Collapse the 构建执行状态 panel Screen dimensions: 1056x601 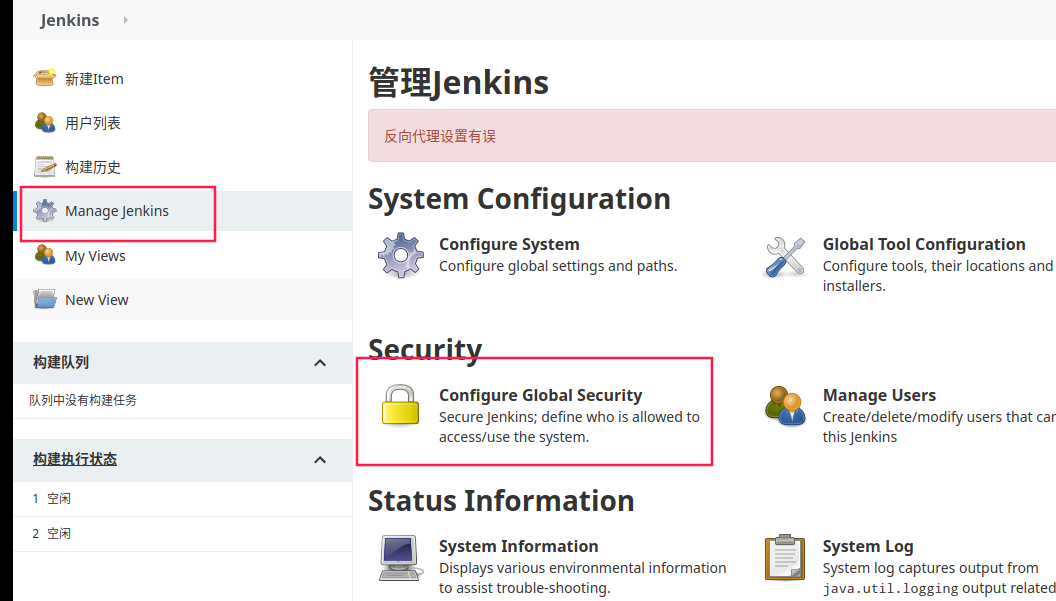(320, 459)
